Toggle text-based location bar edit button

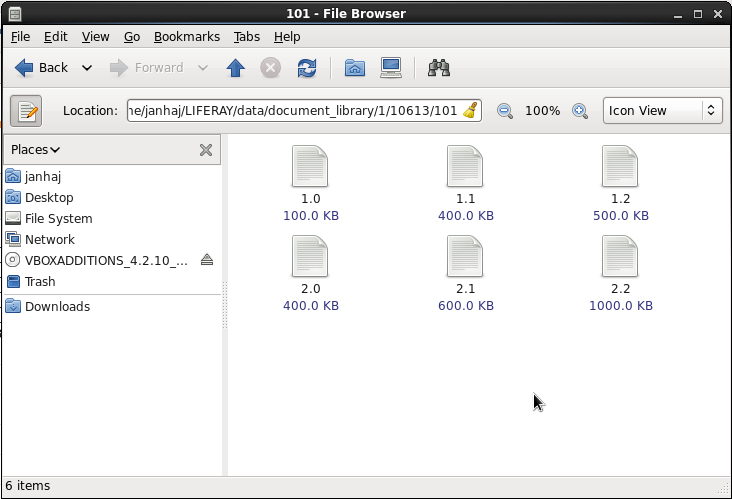click(26, 111)
